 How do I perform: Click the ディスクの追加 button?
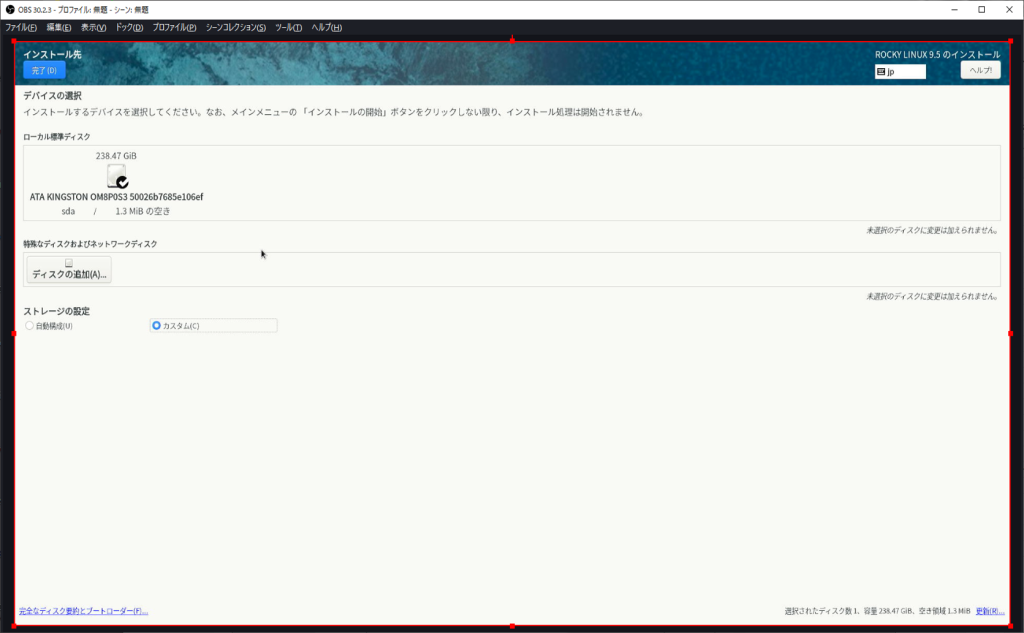[x=69, y=270]
